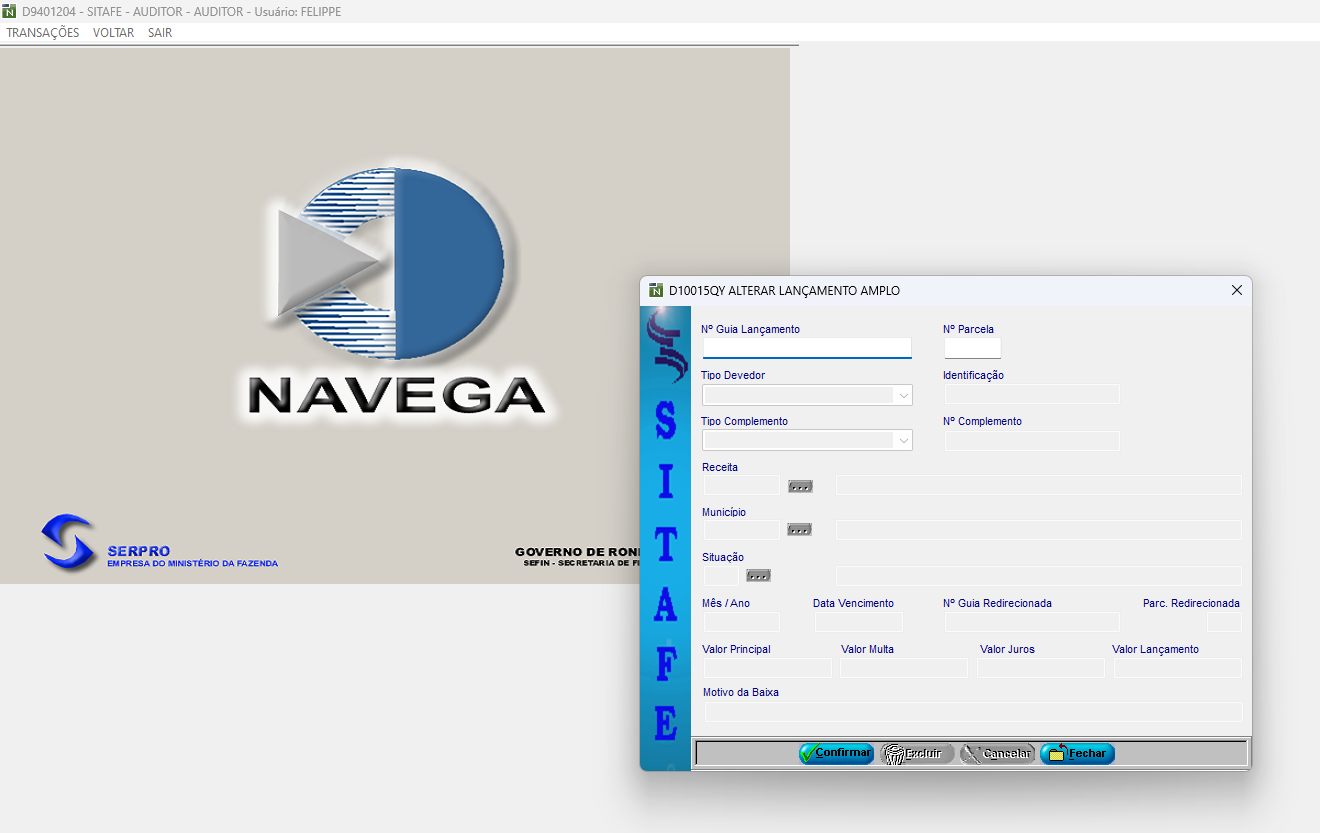The image size is (1320, 833).
Task: Open the TRANSAÇÕES menu
Action: coord(43,33)
